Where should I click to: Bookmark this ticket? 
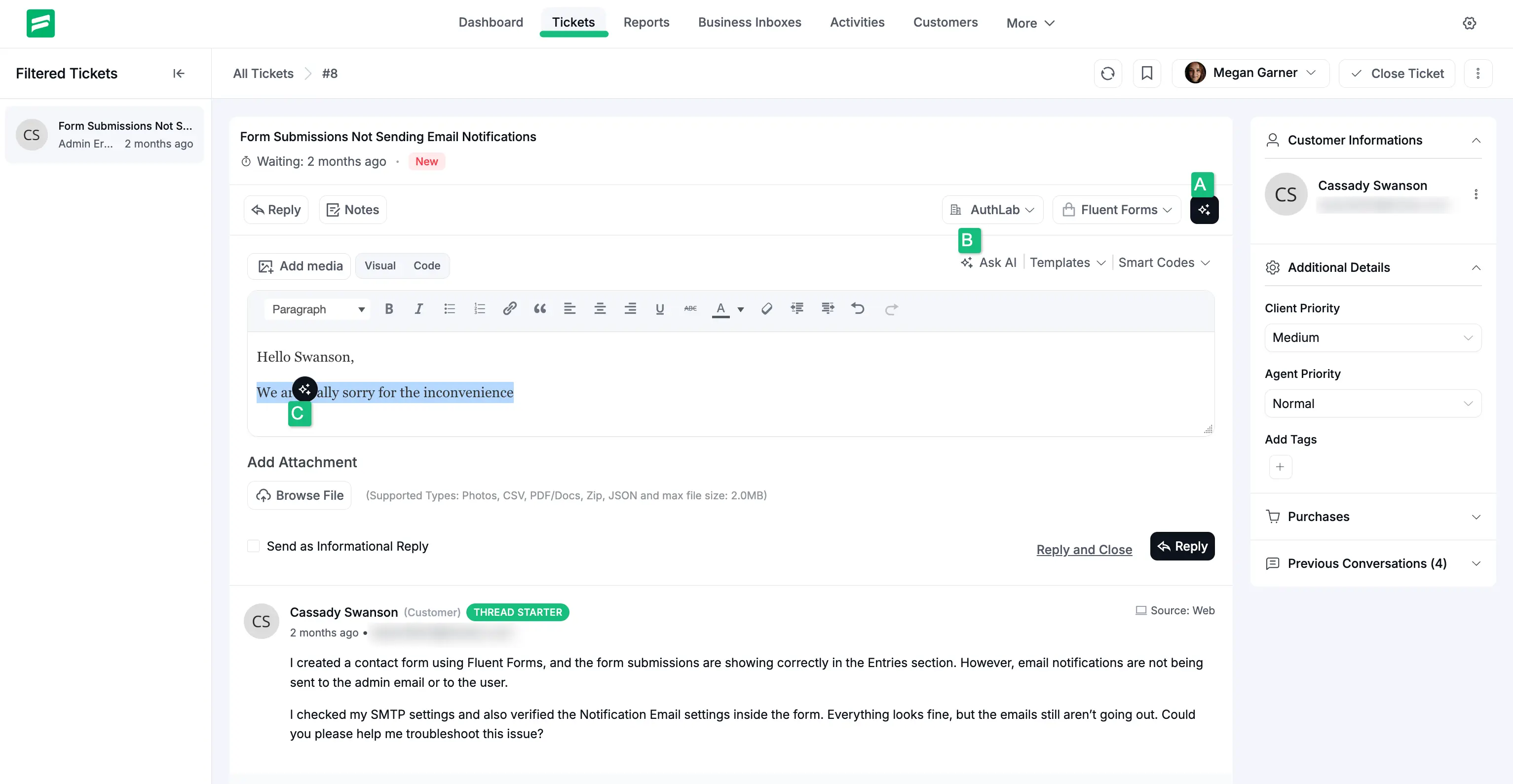coord(1146,74)
